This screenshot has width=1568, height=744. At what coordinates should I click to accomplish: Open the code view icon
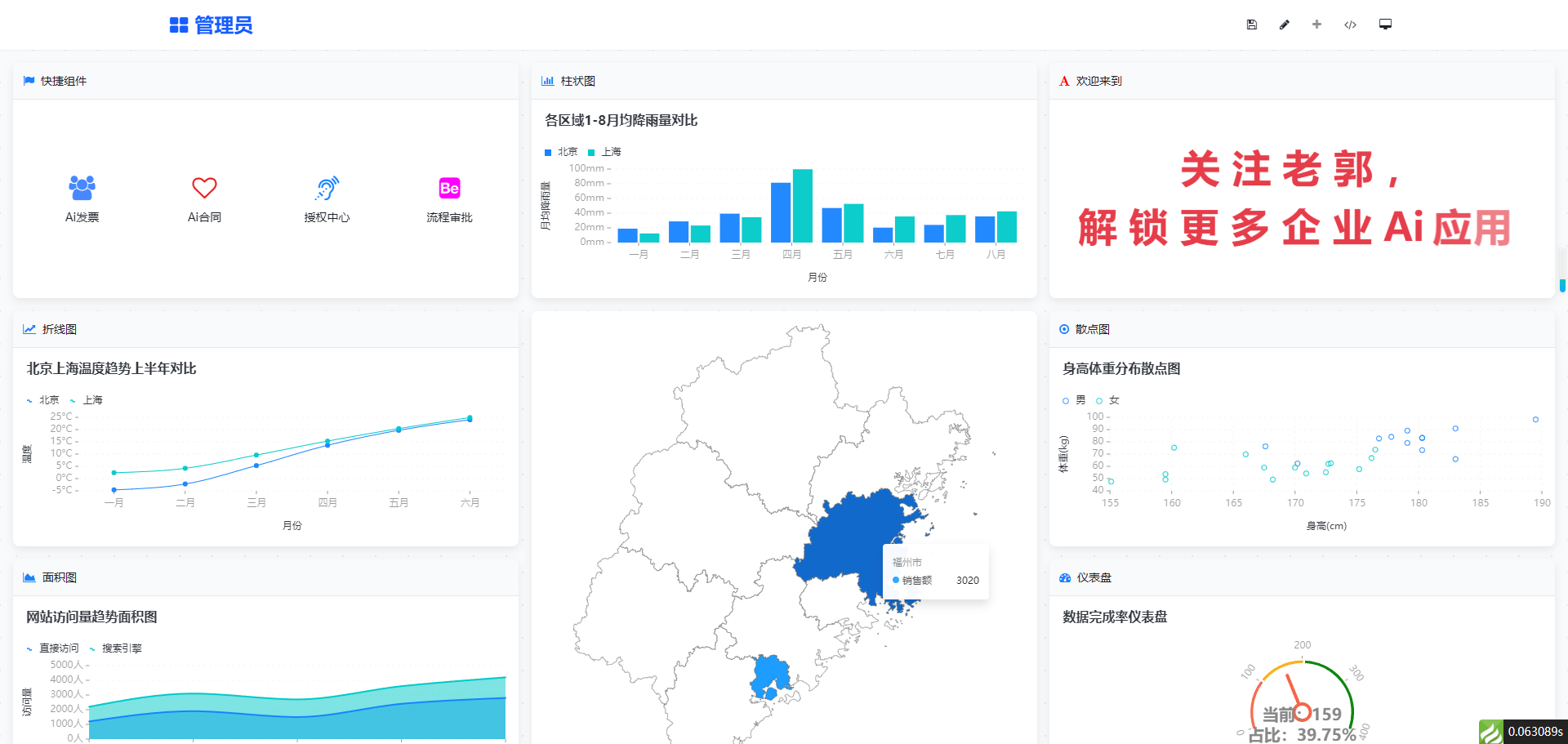(x=1350, y=25)
